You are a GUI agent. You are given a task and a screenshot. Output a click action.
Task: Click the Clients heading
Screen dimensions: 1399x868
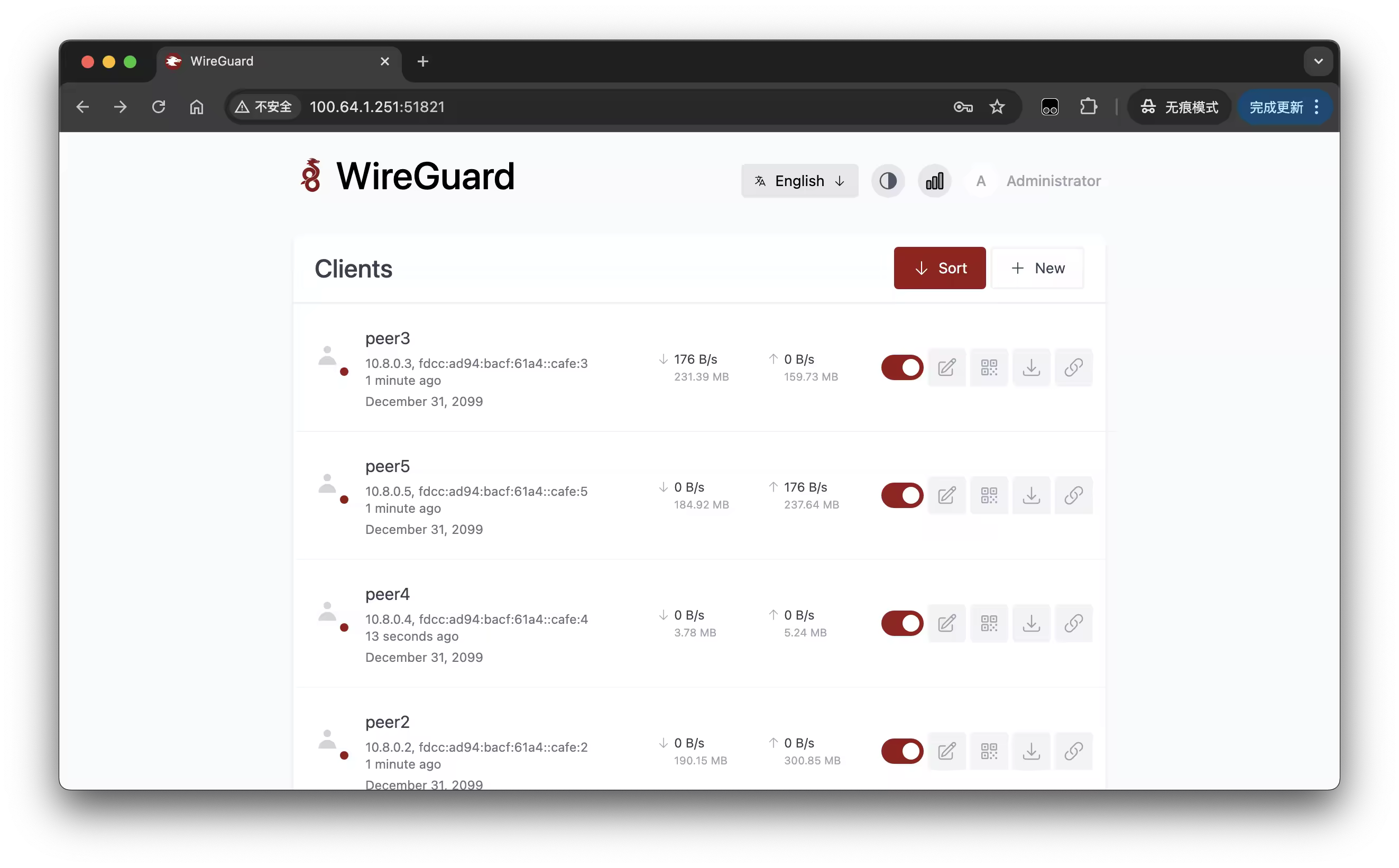tap(353, 269)
